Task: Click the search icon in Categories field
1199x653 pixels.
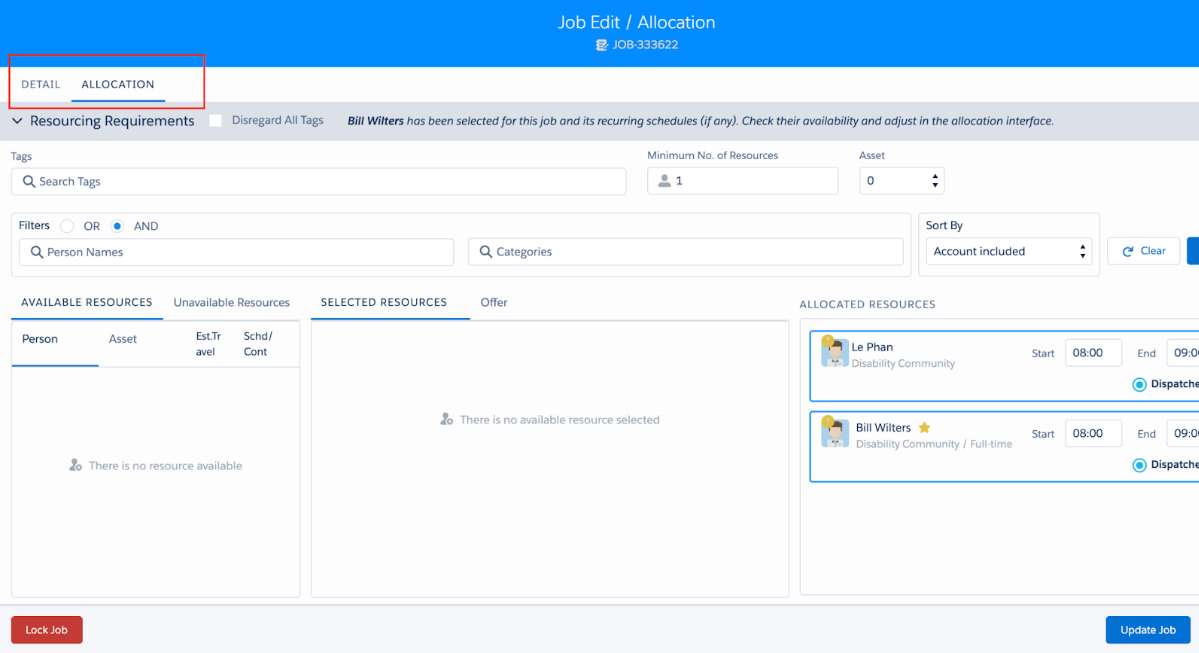Action: pyautogui.click(x=486, y=252)
